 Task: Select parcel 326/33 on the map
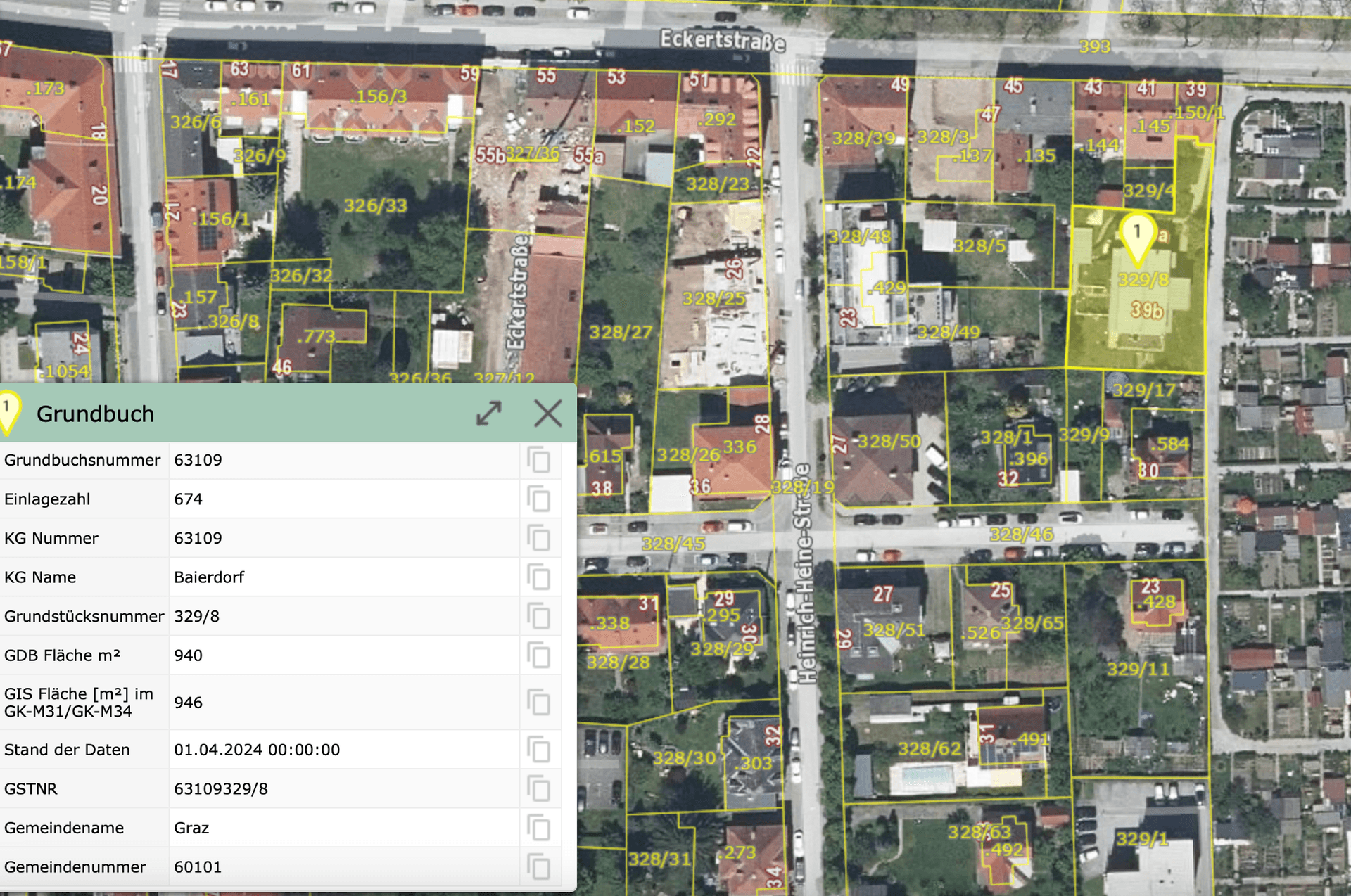375,206
